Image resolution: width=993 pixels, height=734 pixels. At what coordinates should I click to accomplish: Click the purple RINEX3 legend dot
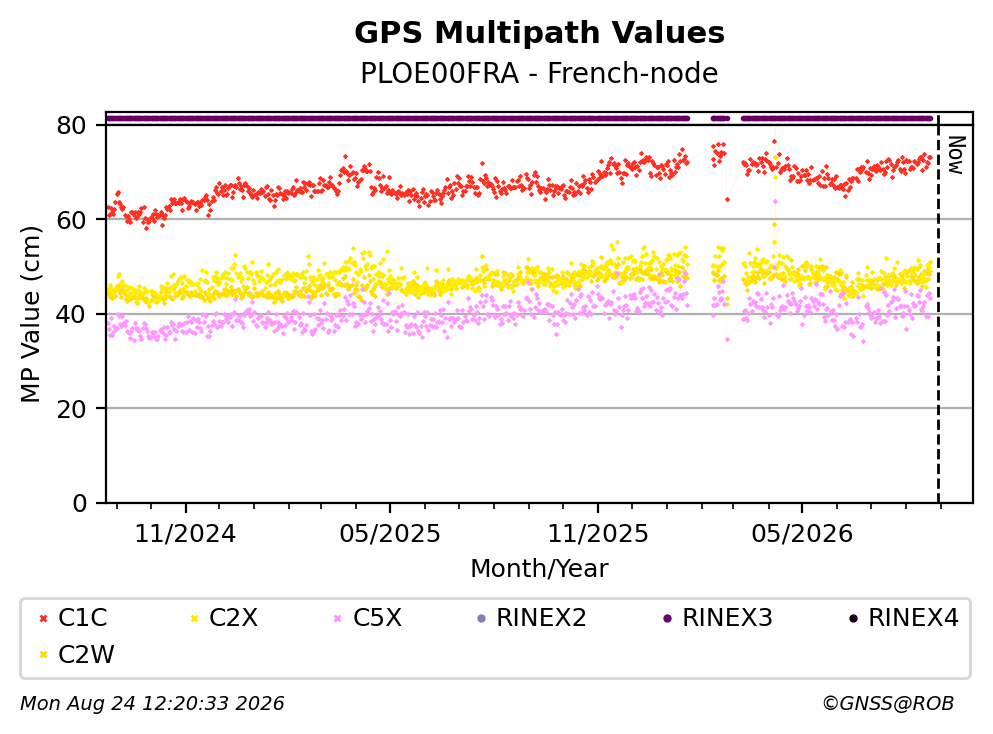click(667, 618)
